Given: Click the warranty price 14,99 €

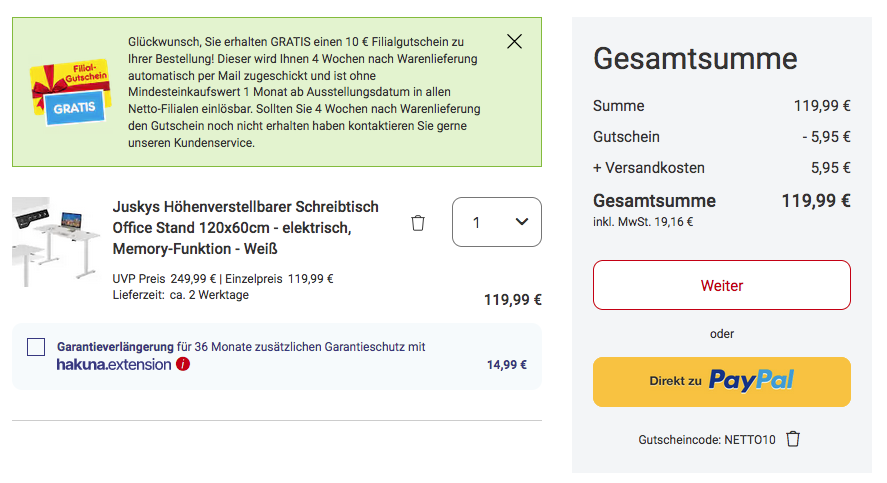Looking at the screenshot, I should click(x=507, y=365).
